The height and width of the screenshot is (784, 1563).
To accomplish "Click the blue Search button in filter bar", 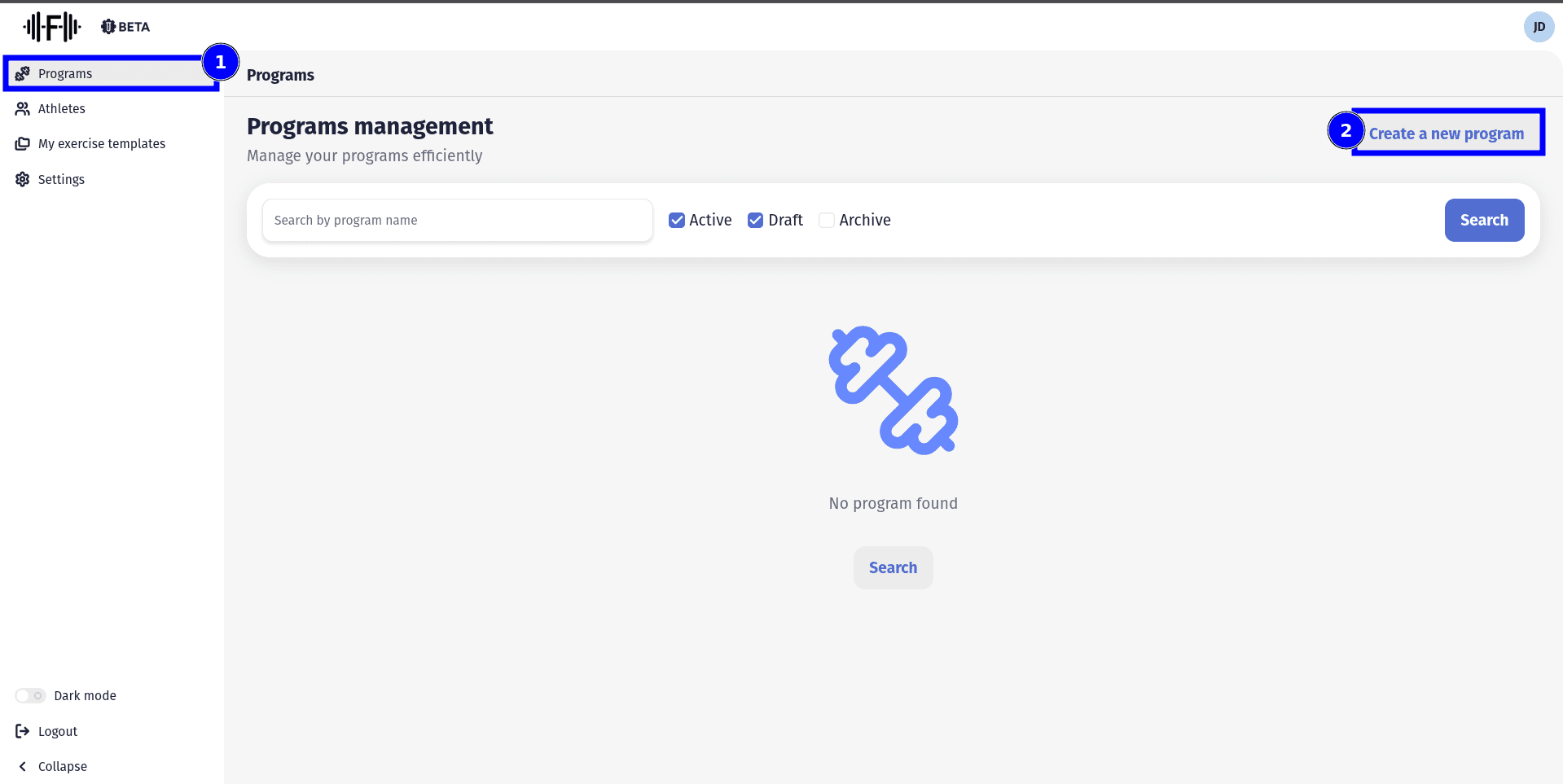I will click(1483, 220).
